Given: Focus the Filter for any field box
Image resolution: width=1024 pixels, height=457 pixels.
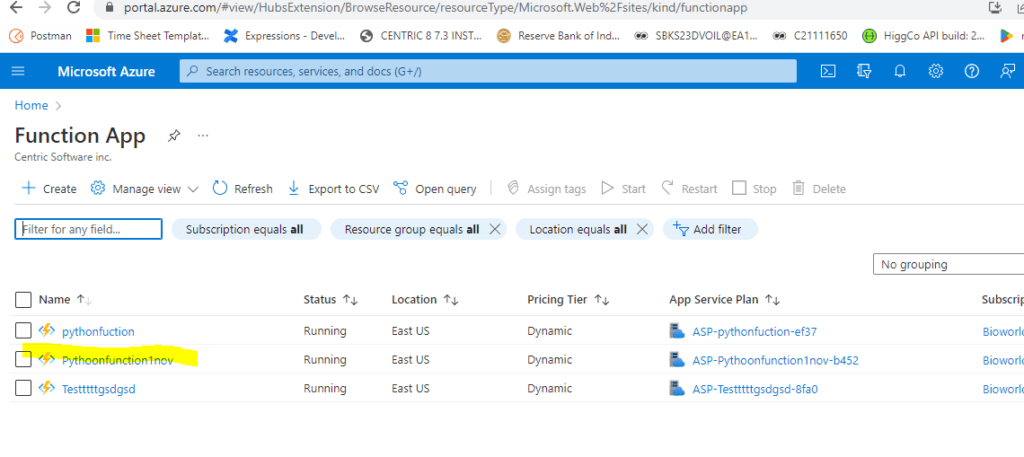Looking at the screenshot, I should point(88,229).
